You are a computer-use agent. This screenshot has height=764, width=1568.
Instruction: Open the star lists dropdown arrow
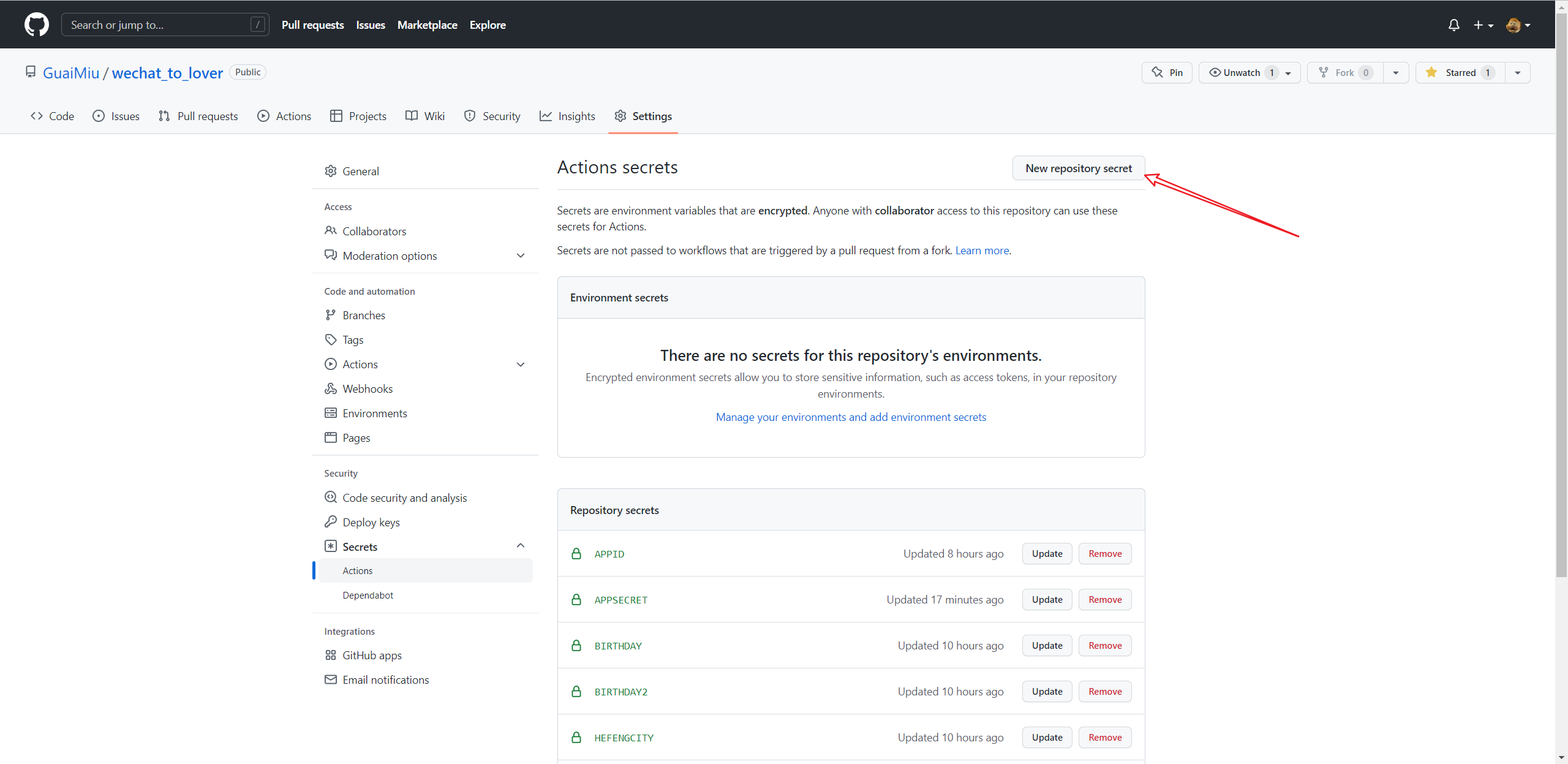pos(1518,72)
